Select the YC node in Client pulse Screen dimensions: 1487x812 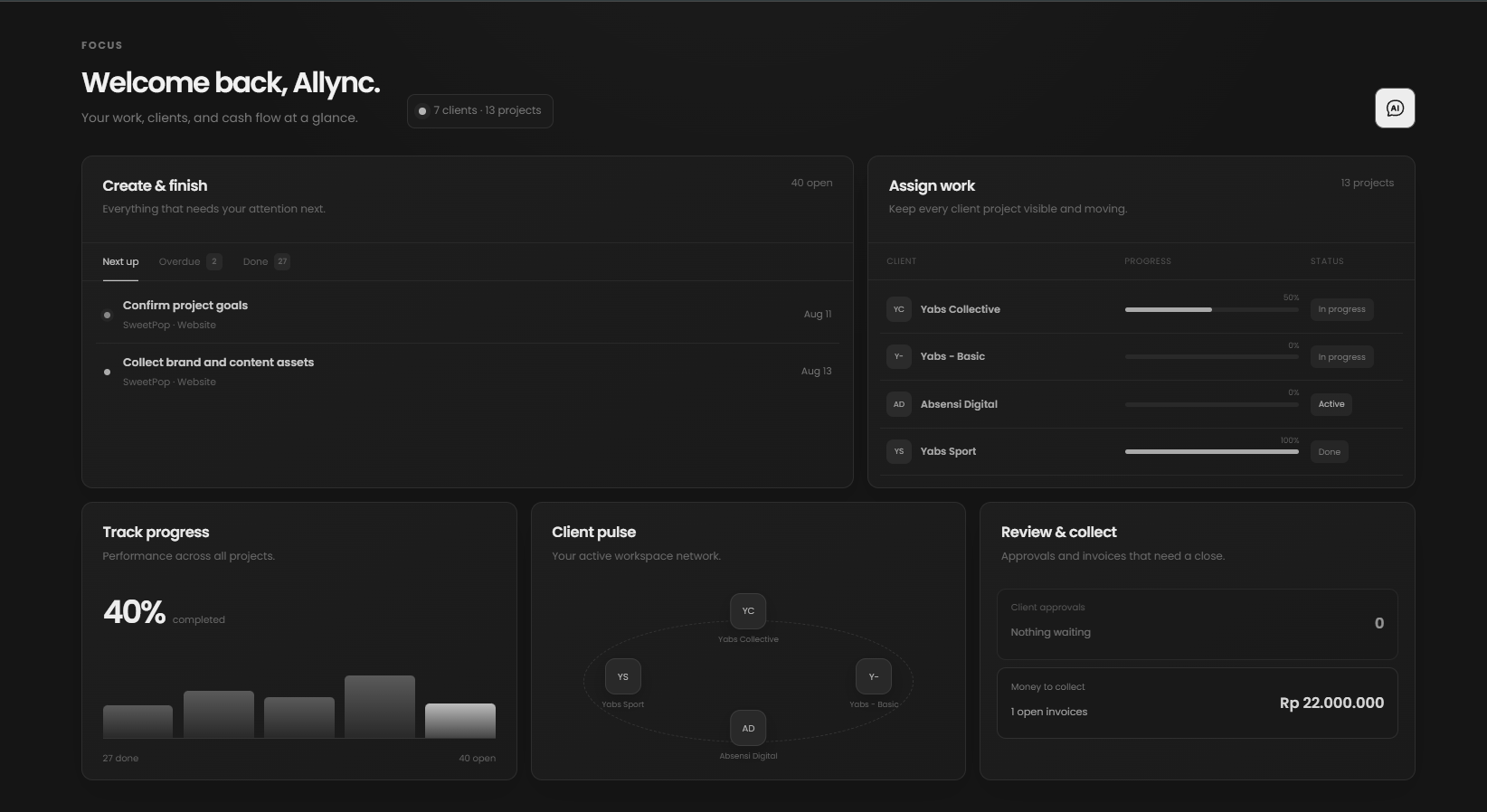point(748,611)
